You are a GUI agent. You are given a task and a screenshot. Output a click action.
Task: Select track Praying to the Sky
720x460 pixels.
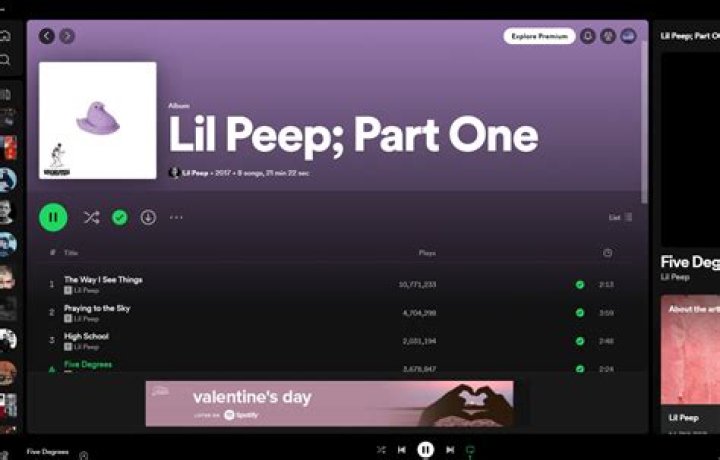(97, 308)
